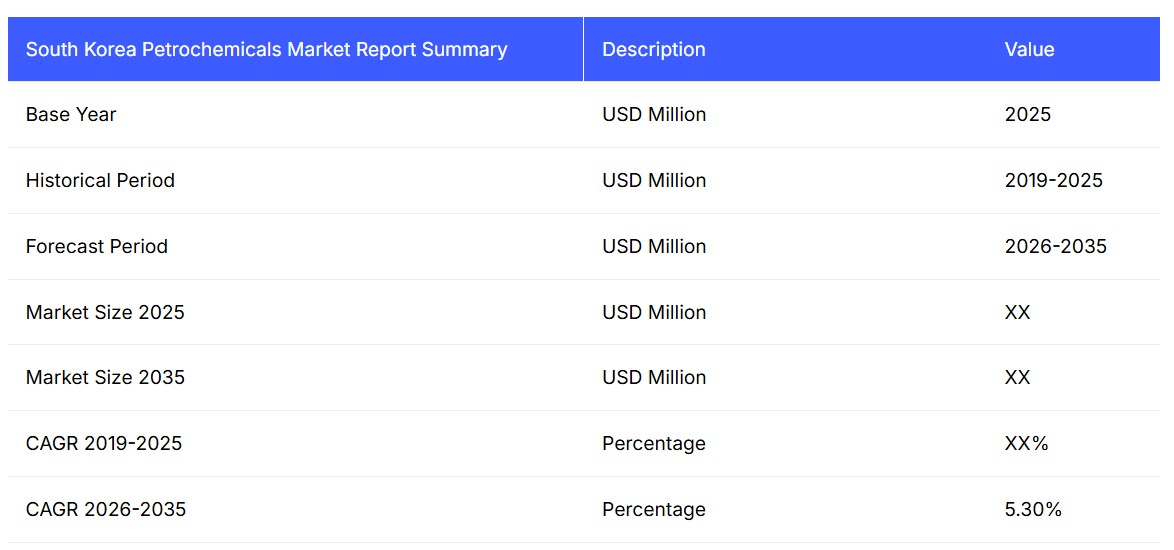The width and height of the screenshot is (1174, 550).
Task: Select the 'CAGR 2019-2025' row label
Action: (x=104, y=444)
